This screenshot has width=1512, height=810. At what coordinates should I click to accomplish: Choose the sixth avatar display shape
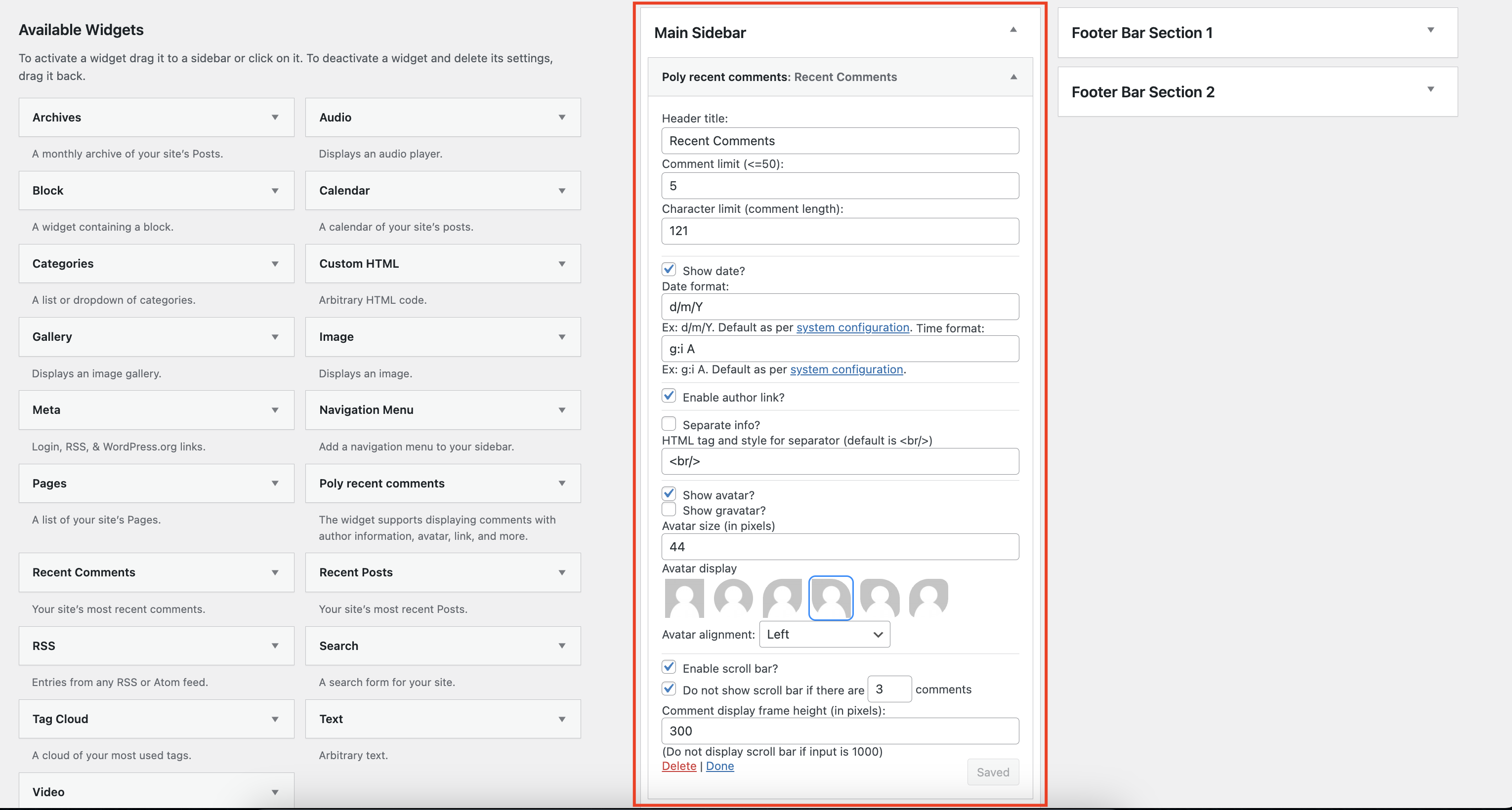(928, 598)
